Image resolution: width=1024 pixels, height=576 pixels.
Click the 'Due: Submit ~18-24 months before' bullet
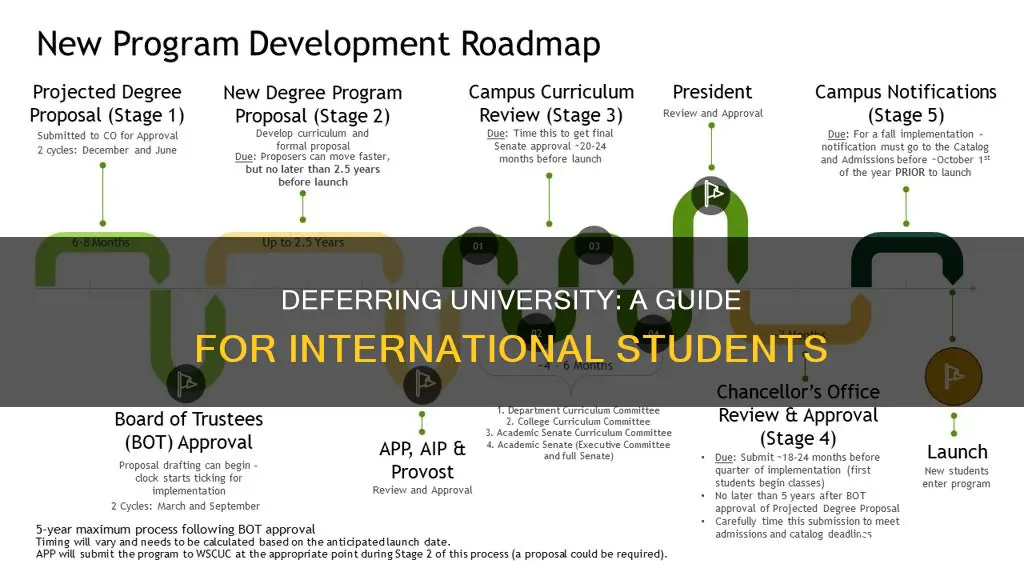(x=797, y=470)
